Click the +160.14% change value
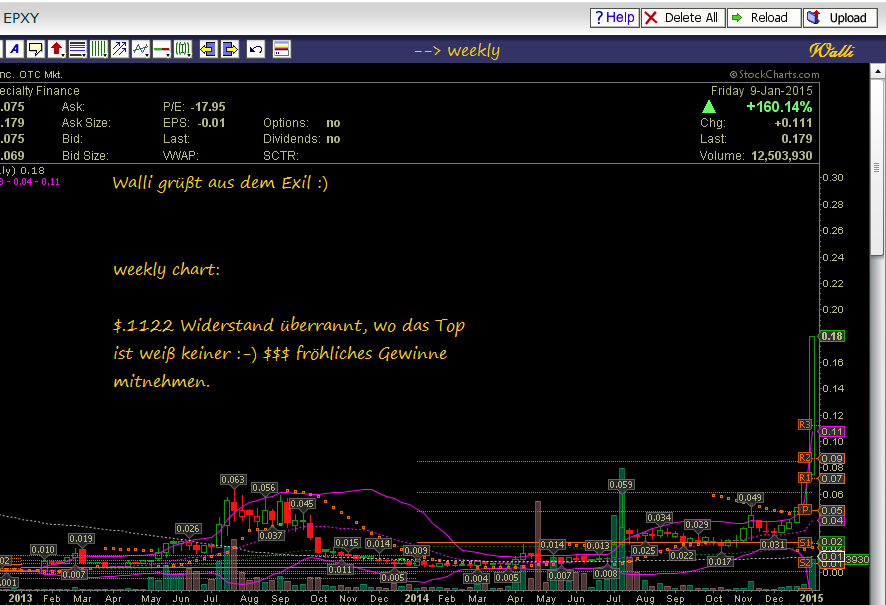Viewport: 886px width, 605px height. click(x=779, y=107)
